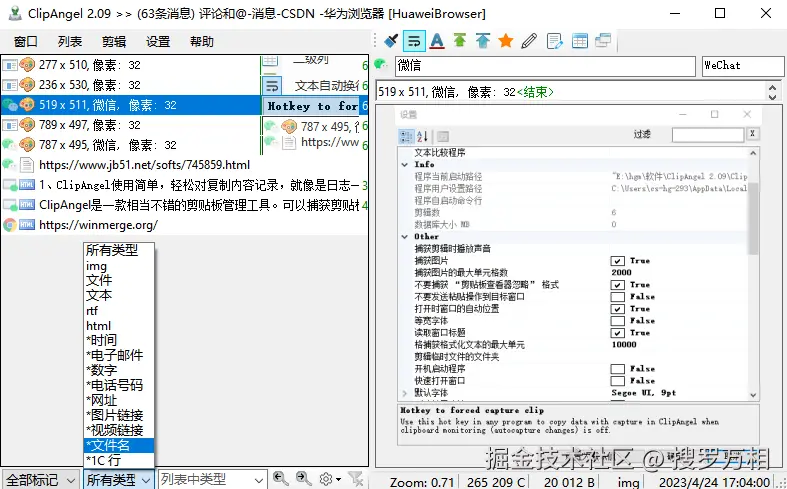Select clip ClipAngel是一款相当不错的剪贴板管理工具
This screenshot has height=489, width=787.
184,205
